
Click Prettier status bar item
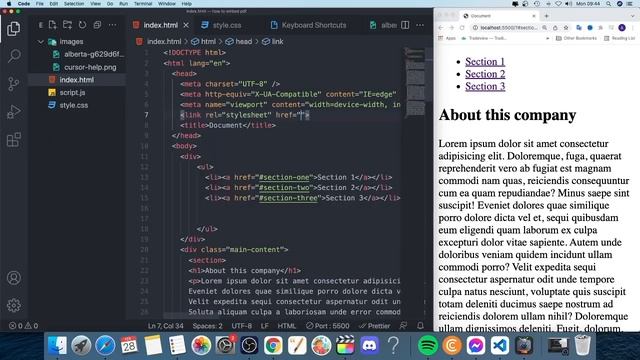click(375, 326)
